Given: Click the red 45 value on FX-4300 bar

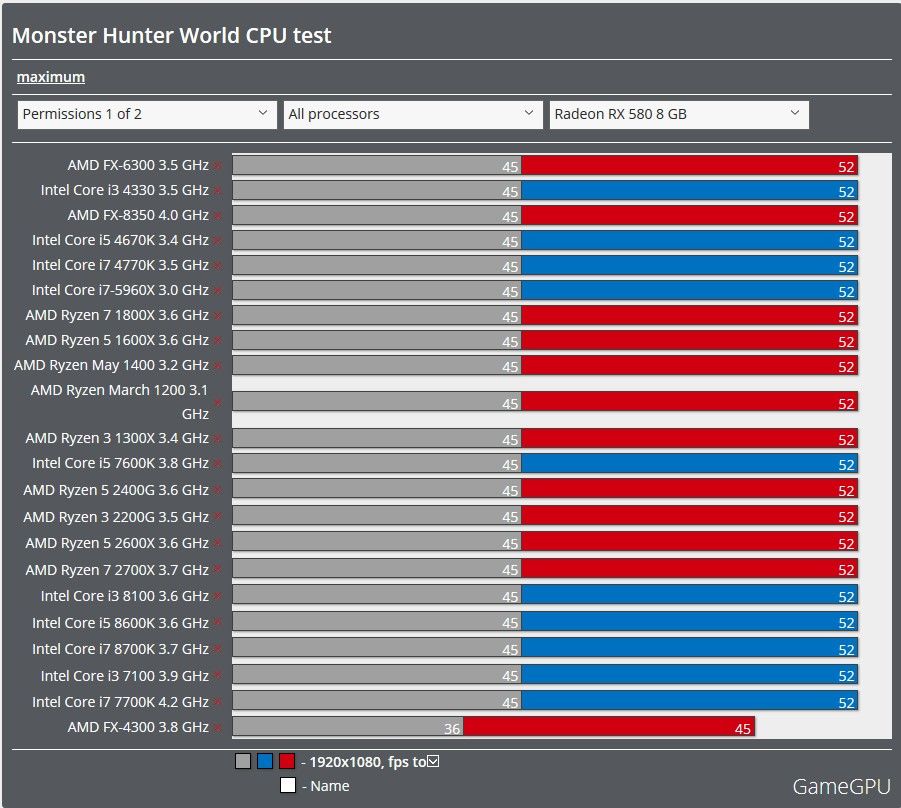Looking at the screenshot, I should pyautogui.click(x=742, y=729).
